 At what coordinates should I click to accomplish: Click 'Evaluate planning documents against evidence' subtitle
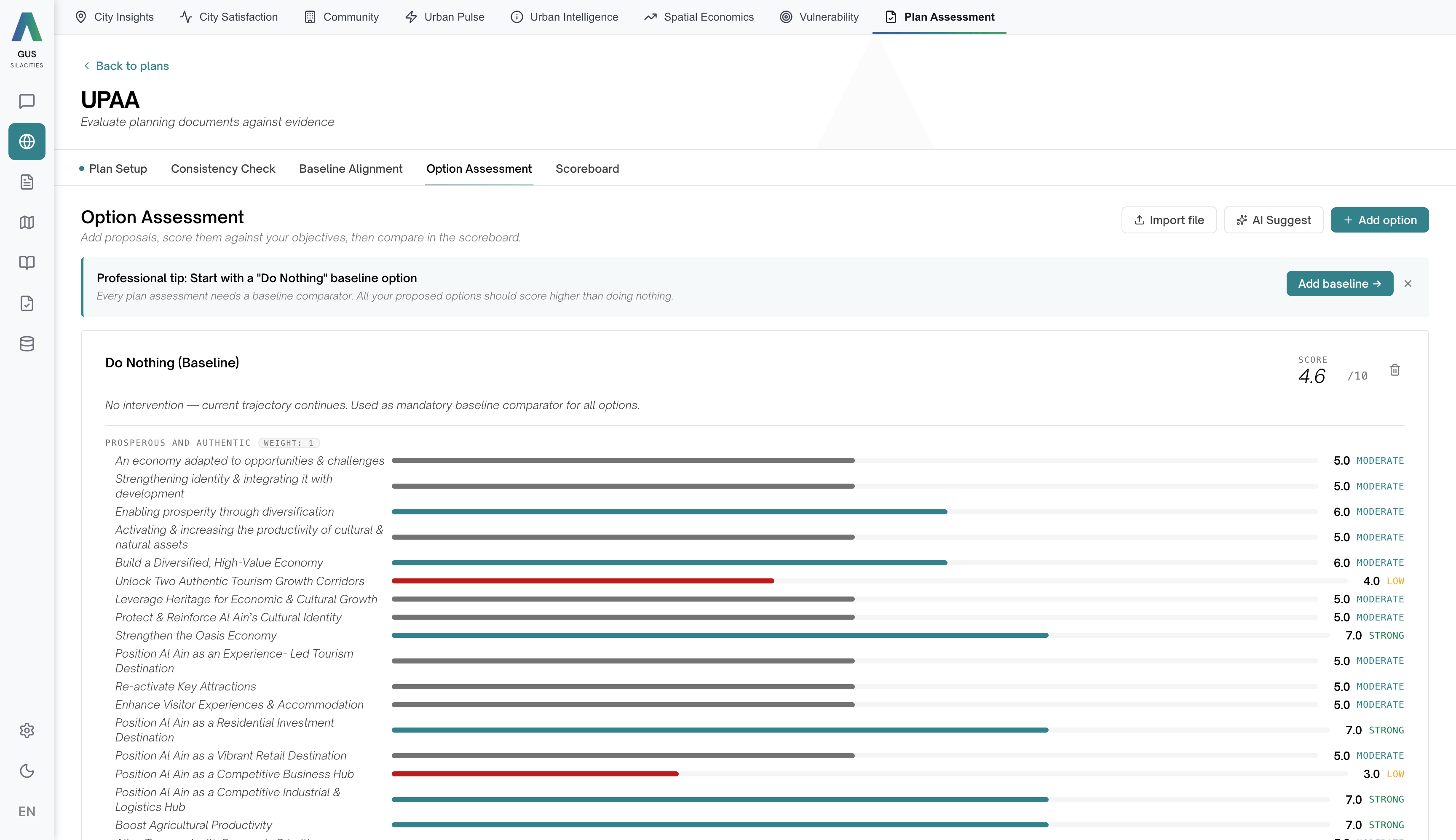coord(207,122)
